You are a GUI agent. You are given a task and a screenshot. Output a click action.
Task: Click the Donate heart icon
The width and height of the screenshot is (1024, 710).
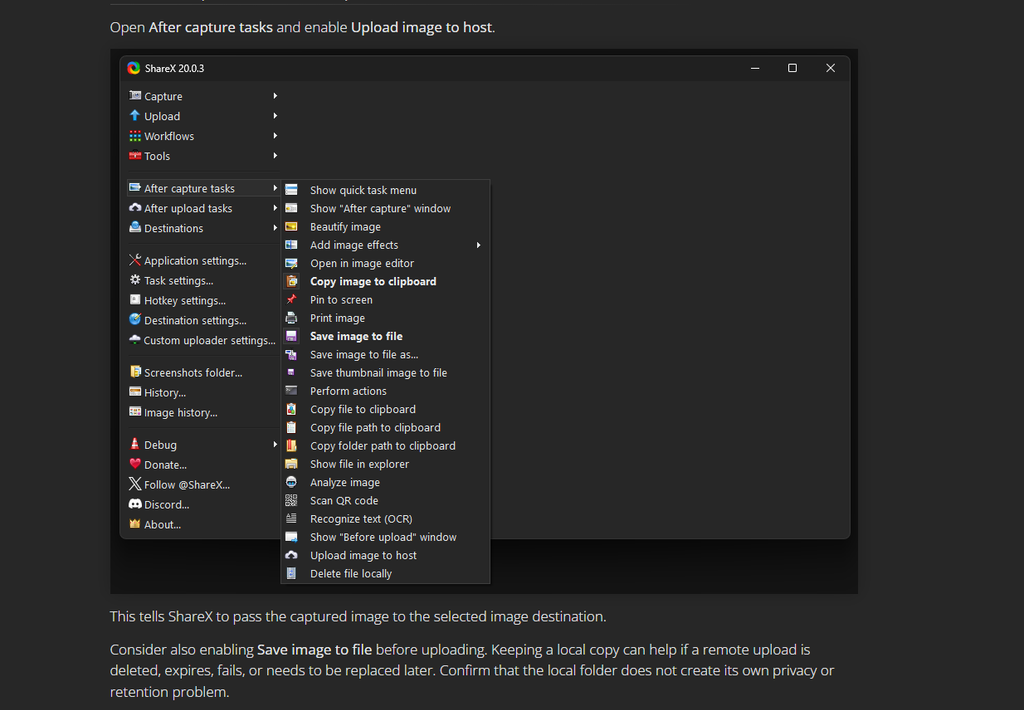point(135,464)
